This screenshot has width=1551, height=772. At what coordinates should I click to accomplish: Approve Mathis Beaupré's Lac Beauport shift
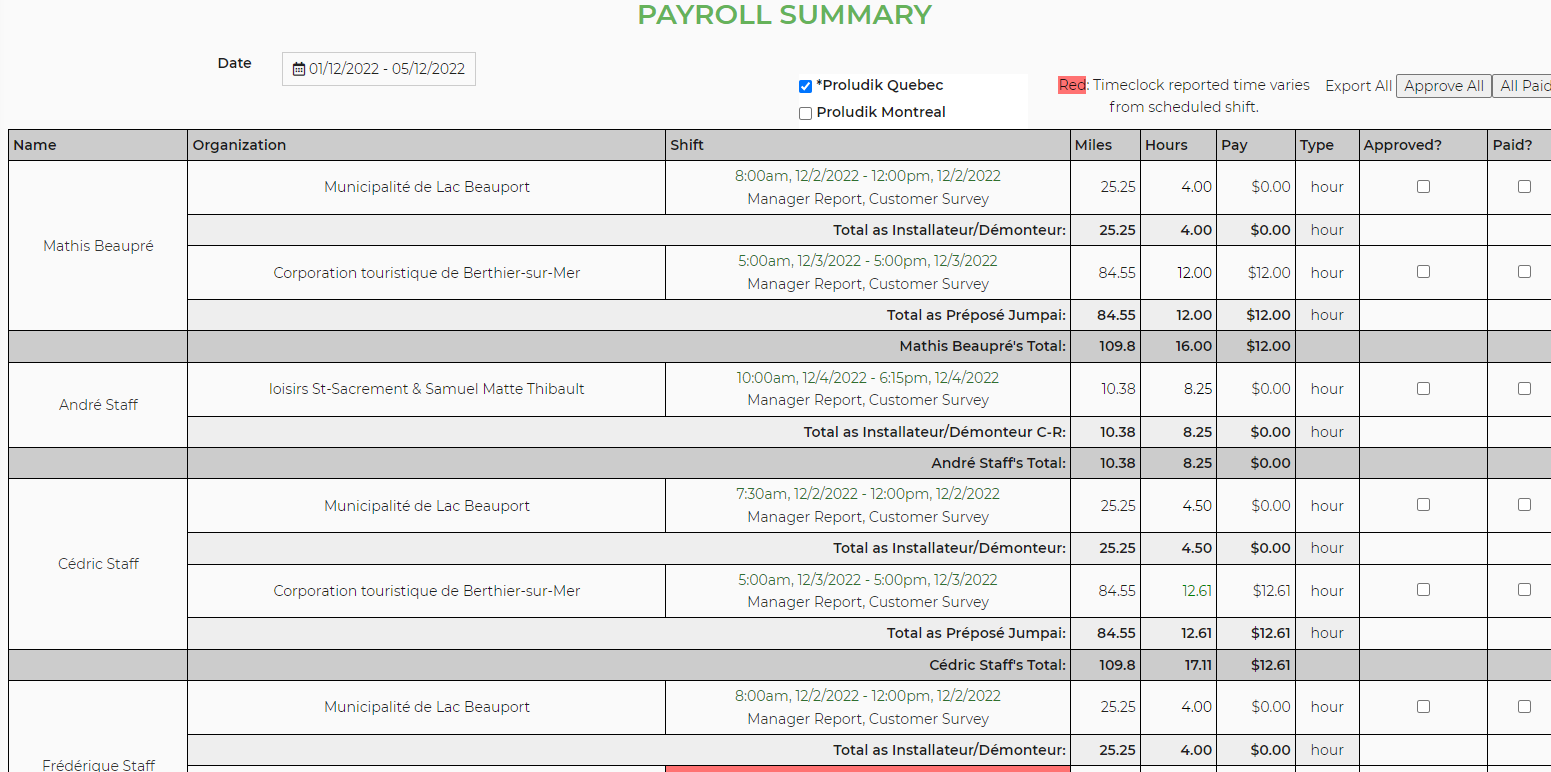pos(1423,186)
